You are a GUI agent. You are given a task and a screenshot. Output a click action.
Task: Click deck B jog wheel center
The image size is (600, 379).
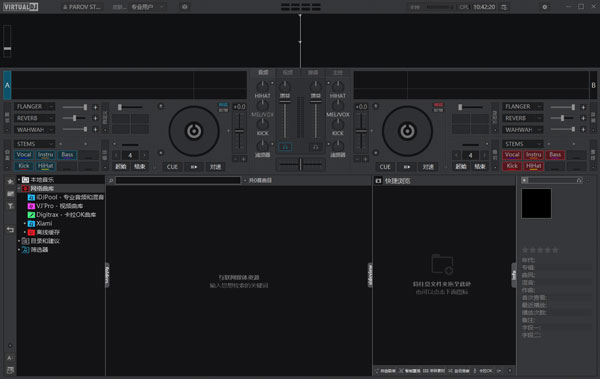tap(407, 131)
